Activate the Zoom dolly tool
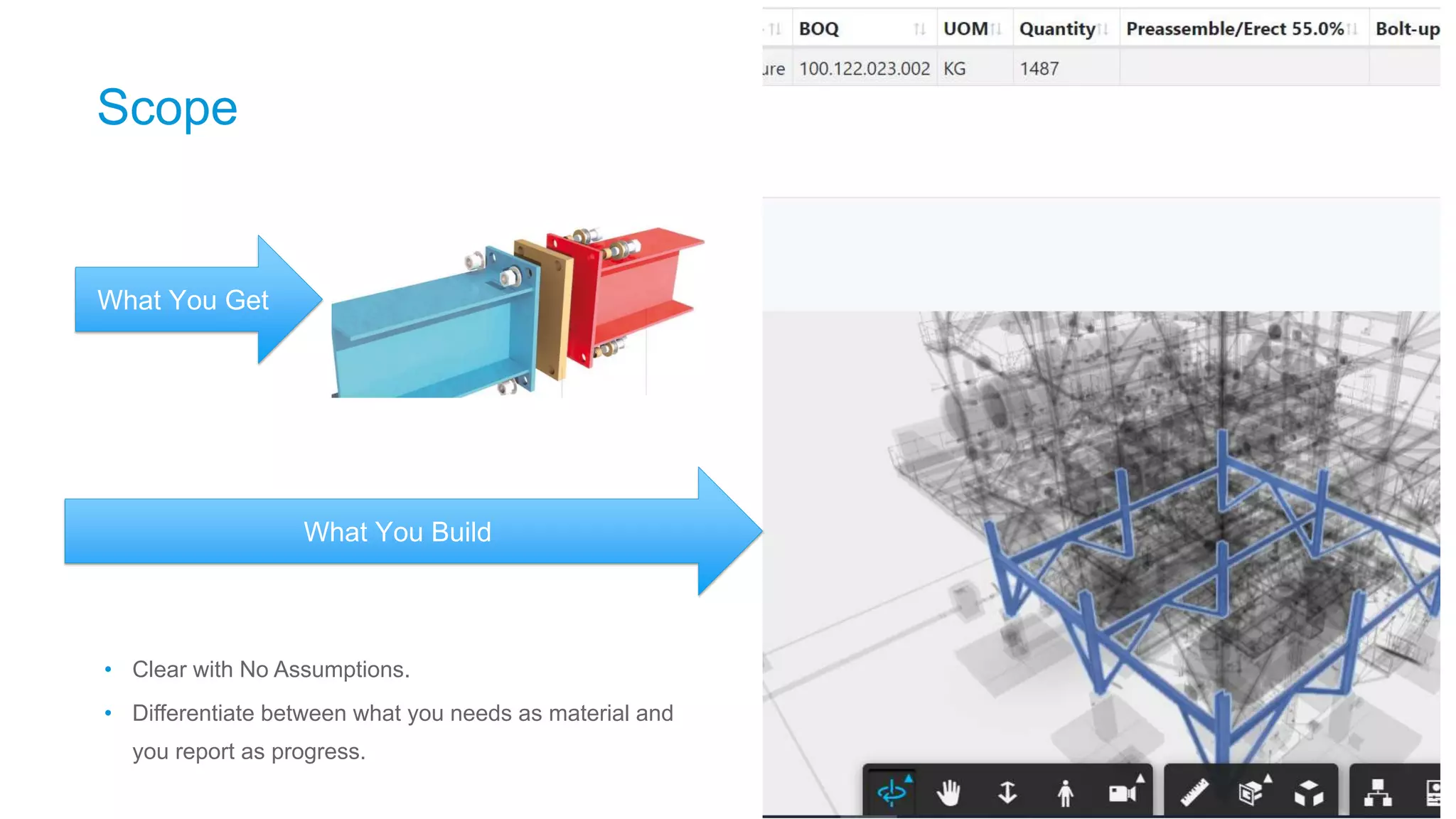This screenshot has height=819, width=1456. coord(1007,792)
